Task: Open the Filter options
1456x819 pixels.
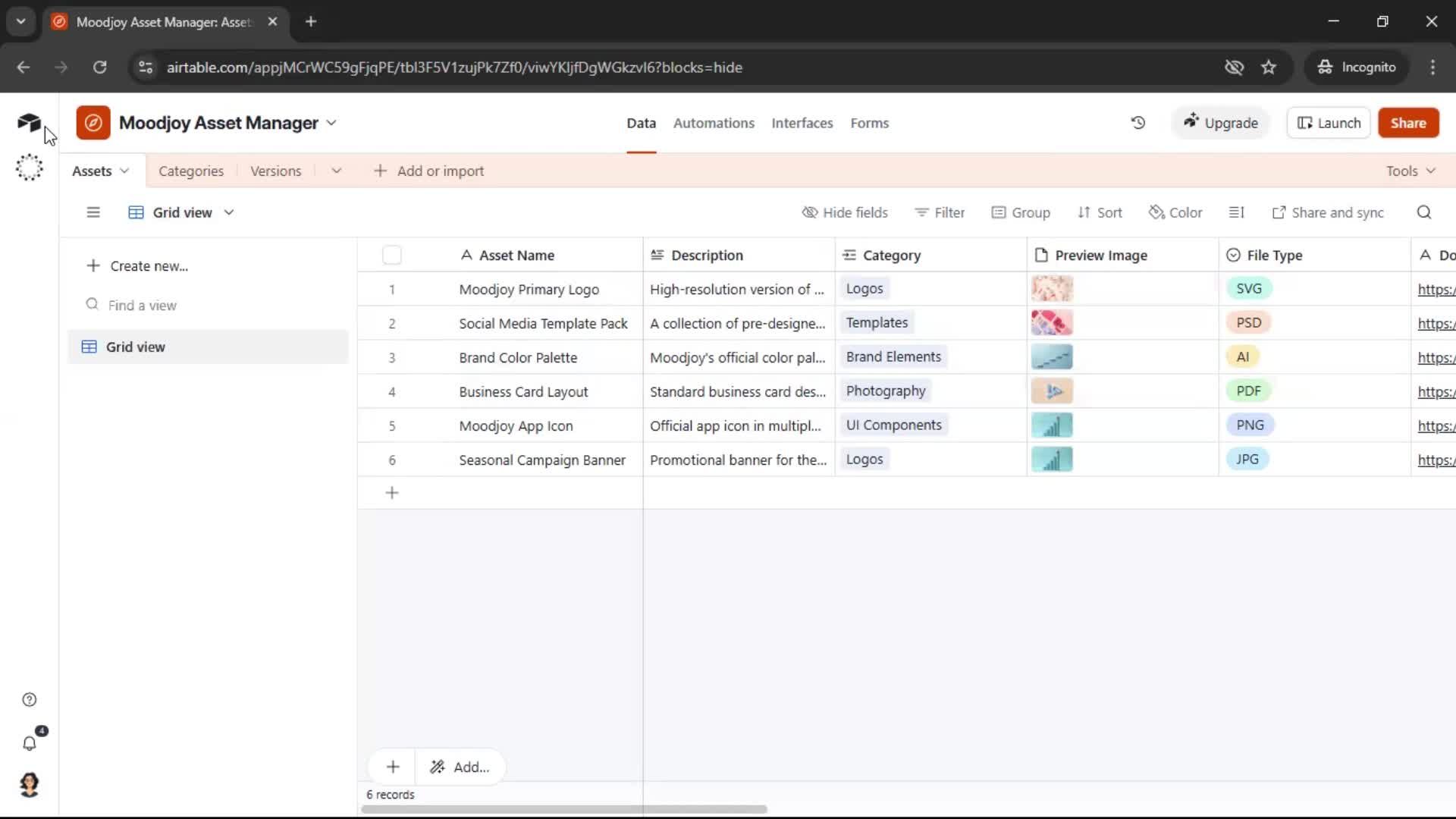Action: 940,212
